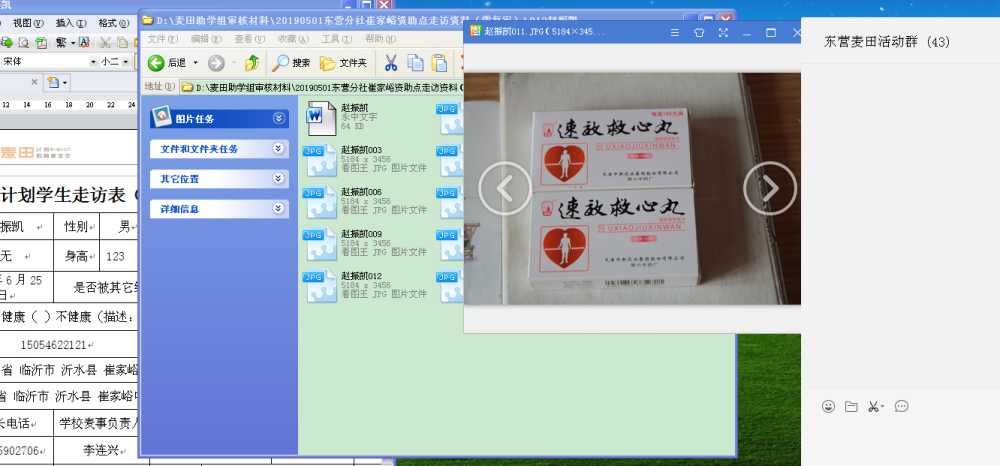The width and height of the screenshot is (1000, 466).
Task: Open the Forward history dropdown arrow
Action: pyautogui.click(x=233, y=62)
